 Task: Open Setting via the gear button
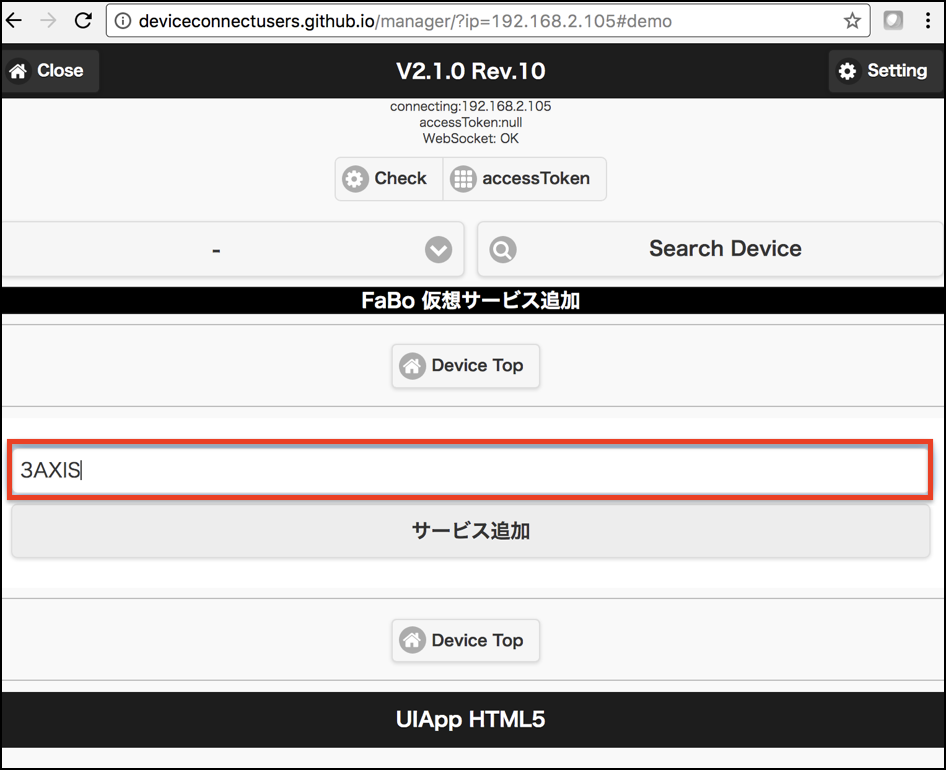click(884, 71)
